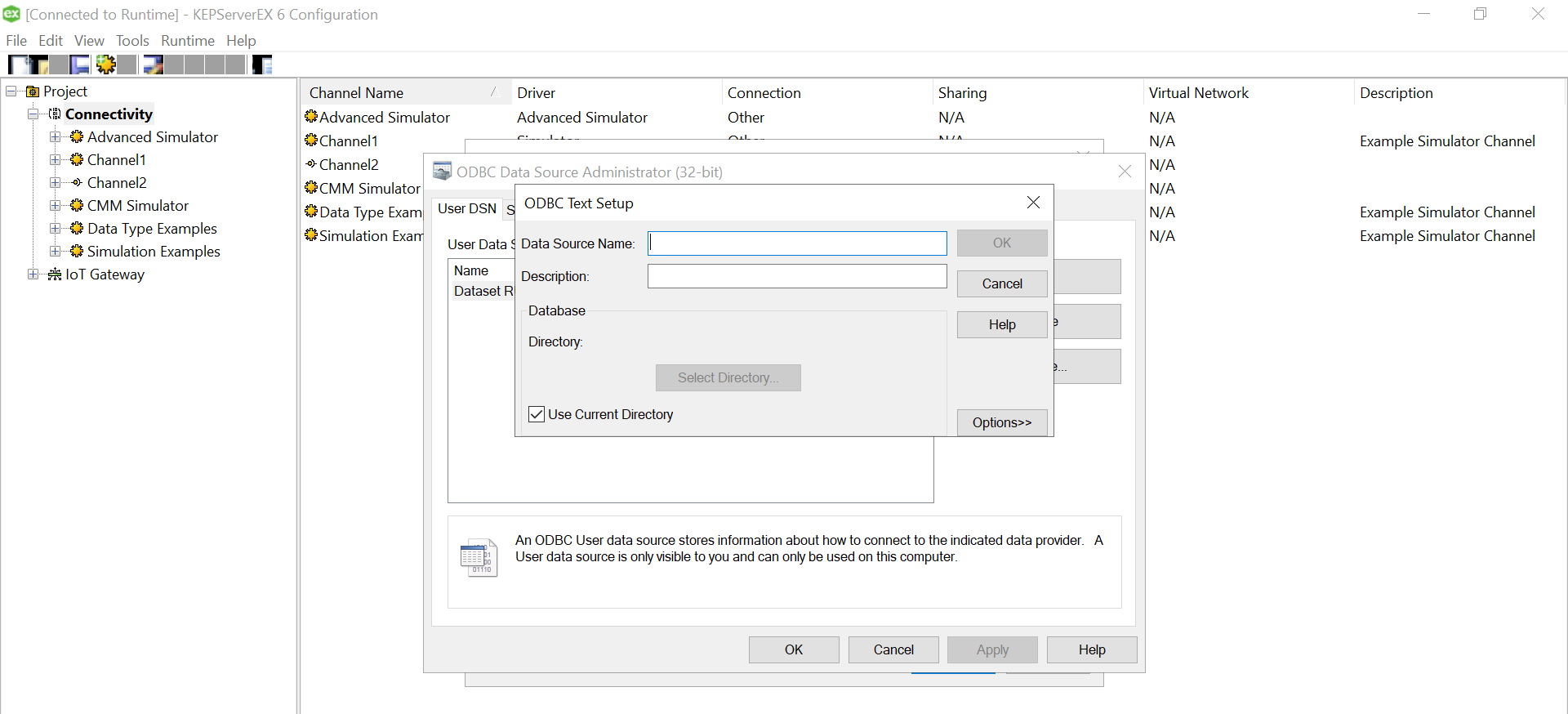Click the CMM Simulator gear icon in tree
This screenshot has height=714, width=1568.
coord(77,206)
